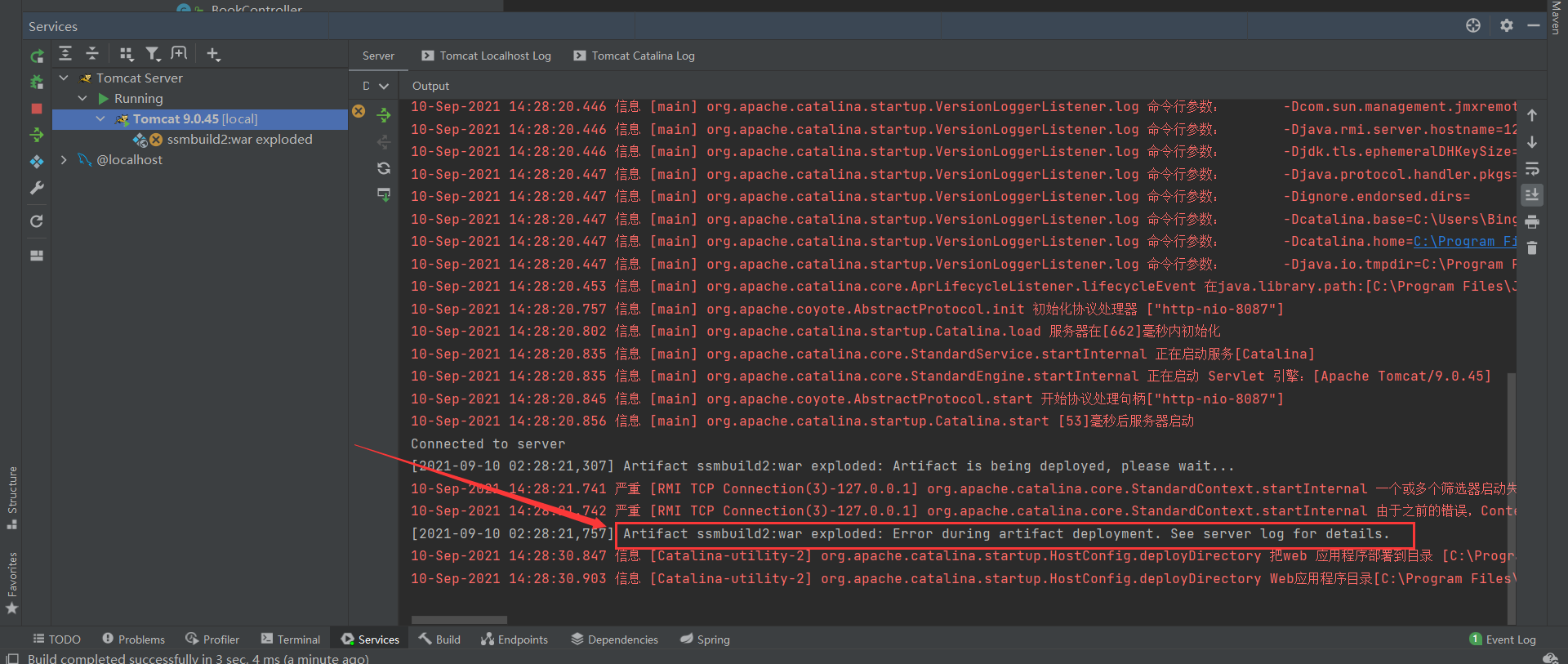This screenshot has width=1568, height=664.
Task: Click the undeploy artifact icon
Action: 384,141
